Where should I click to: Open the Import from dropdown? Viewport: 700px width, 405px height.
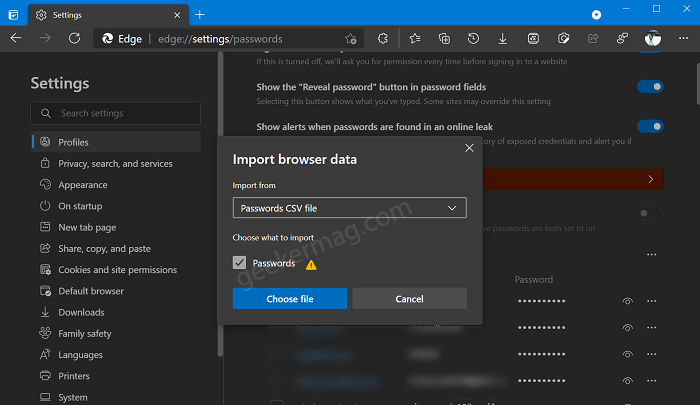click(x=350, y=208)
